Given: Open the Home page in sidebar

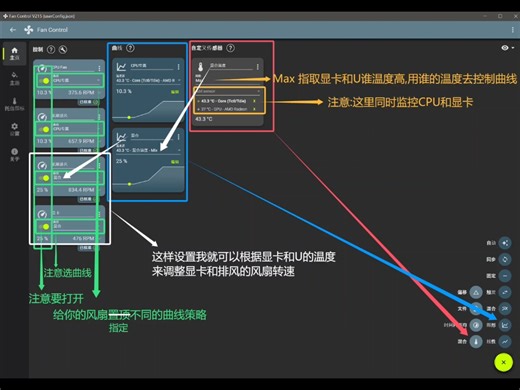Looking at the screenshot, I should (14, 53).
